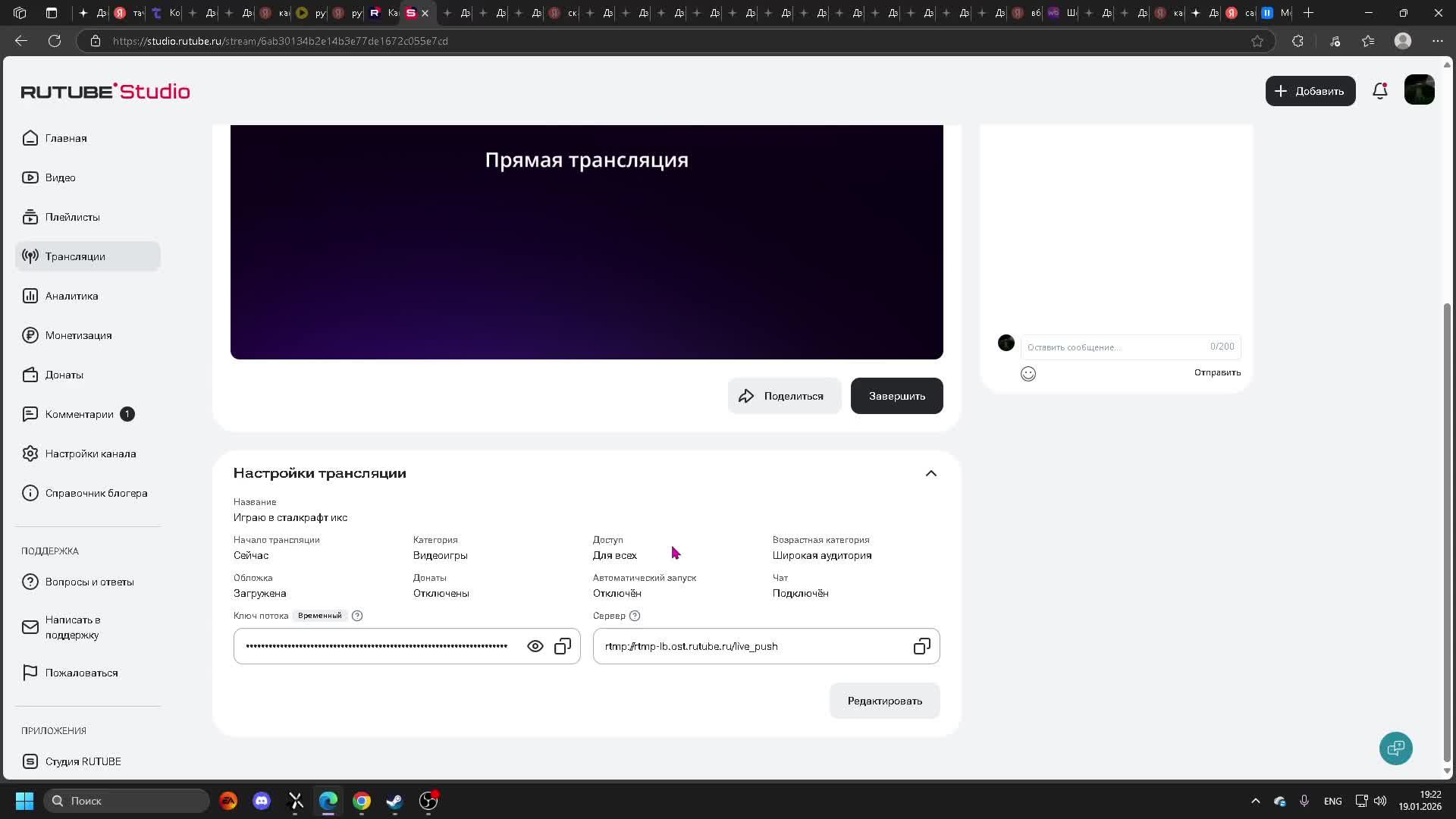Open the Добавить menu
The image size is (1456, 819).
pyautogui.click(x=1310, y=91)
